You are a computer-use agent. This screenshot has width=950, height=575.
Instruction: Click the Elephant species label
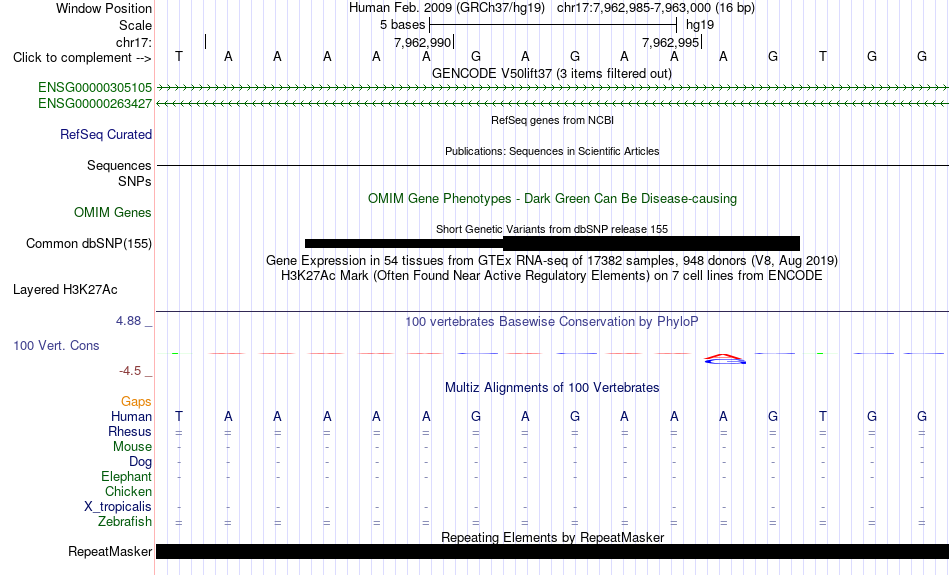(x=127, y=477)
